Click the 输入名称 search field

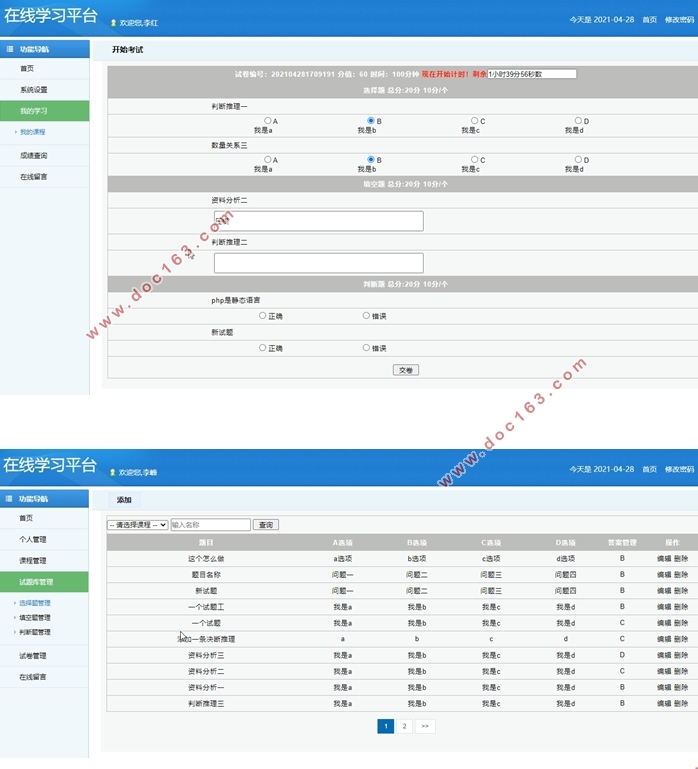pyautogui.click(x=210, y=525)
